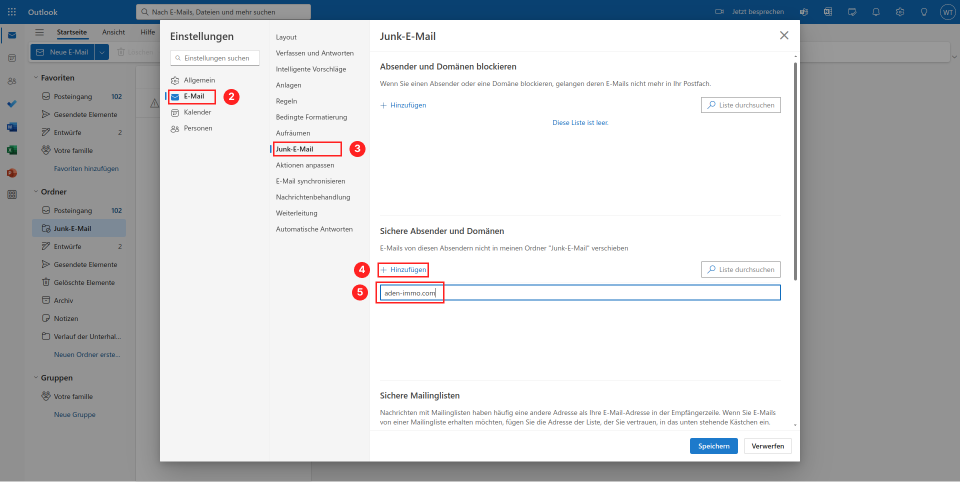Open the To Do checkmark app icon
This screenshot has width=960, height=482.
12,104
